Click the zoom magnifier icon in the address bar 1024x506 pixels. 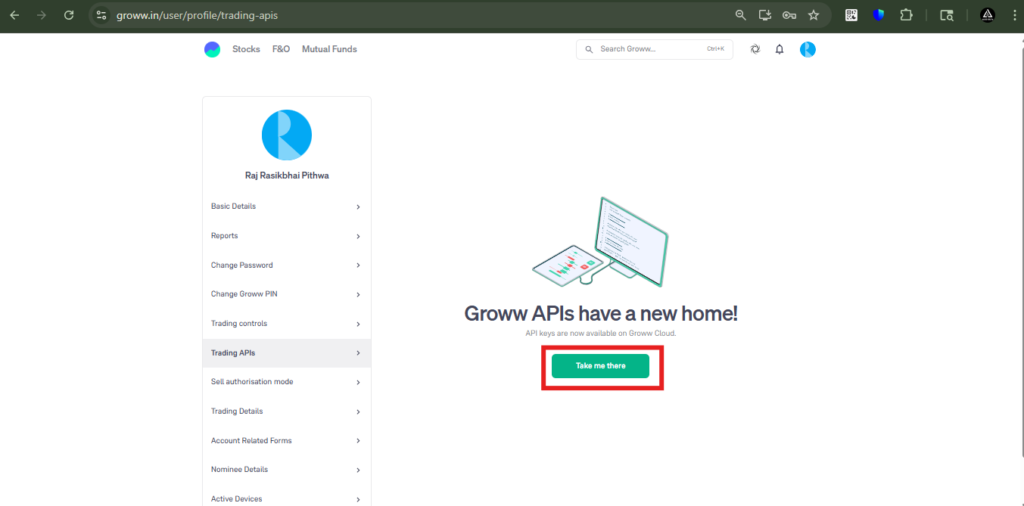[741, 15]
